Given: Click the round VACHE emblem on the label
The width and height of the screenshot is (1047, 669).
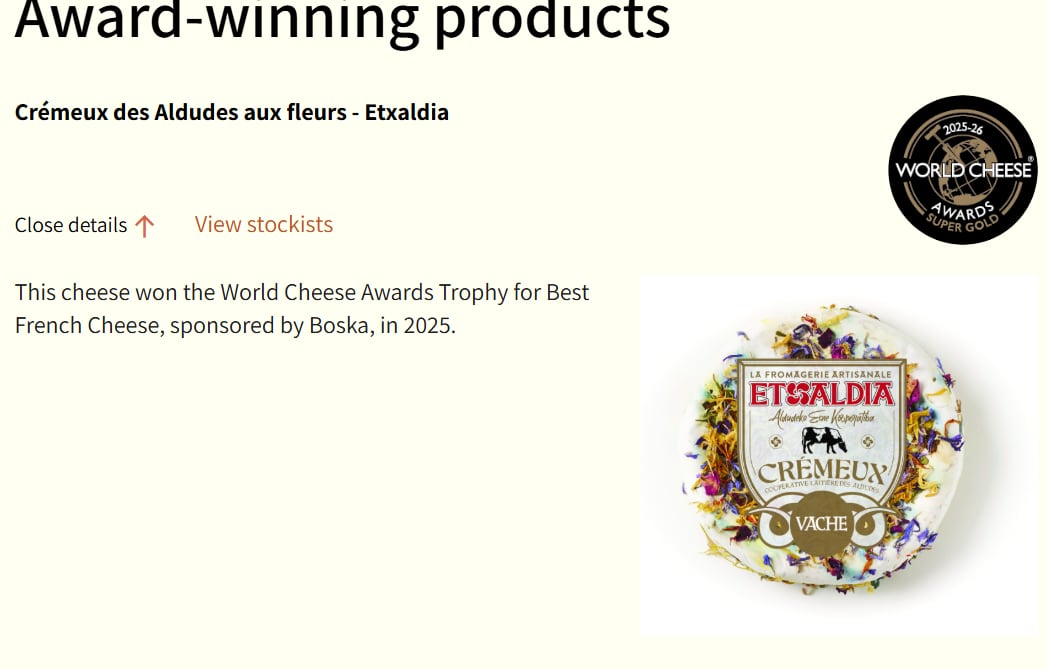Looking at the screenshot, I should pos(821,524).
